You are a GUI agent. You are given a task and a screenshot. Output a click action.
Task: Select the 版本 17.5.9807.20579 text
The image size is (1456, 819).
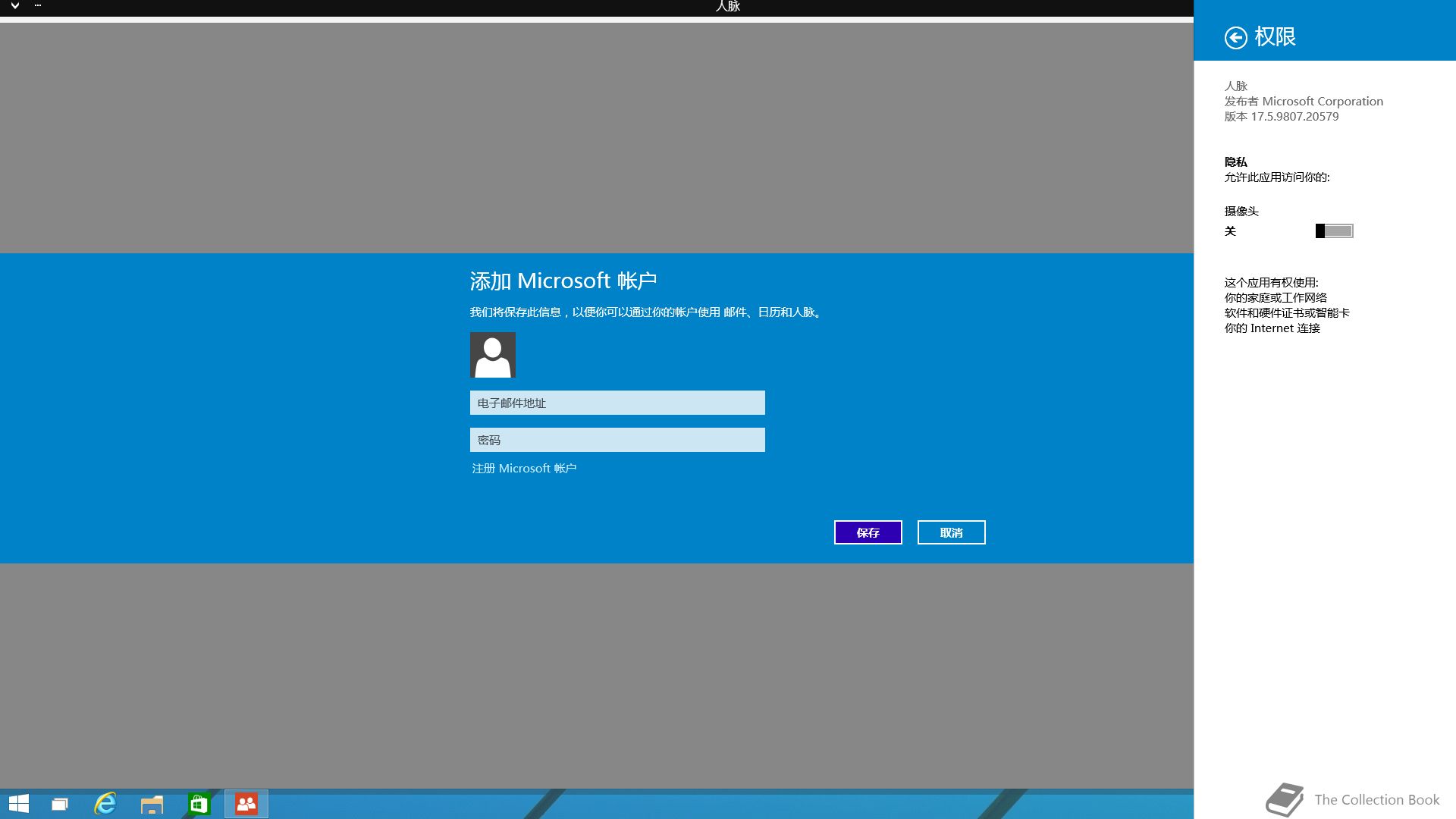[x=1282, y=117]
